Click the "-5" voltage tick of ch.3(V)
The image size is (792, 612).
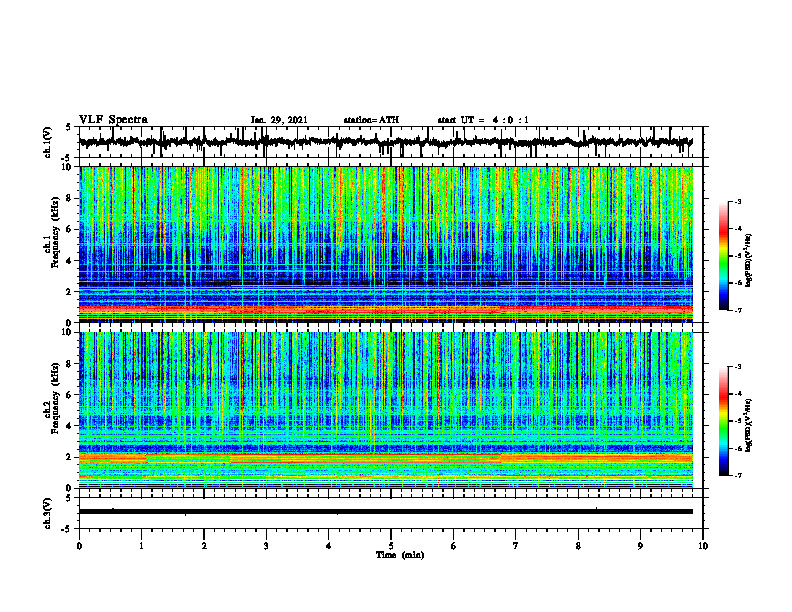pyautogui.click(x=67, y=529)
